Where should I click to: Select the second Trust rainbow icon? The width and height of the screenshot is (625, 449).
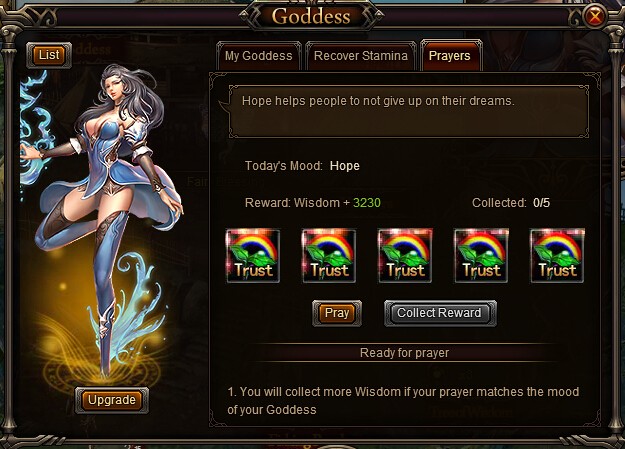point(329,256)
